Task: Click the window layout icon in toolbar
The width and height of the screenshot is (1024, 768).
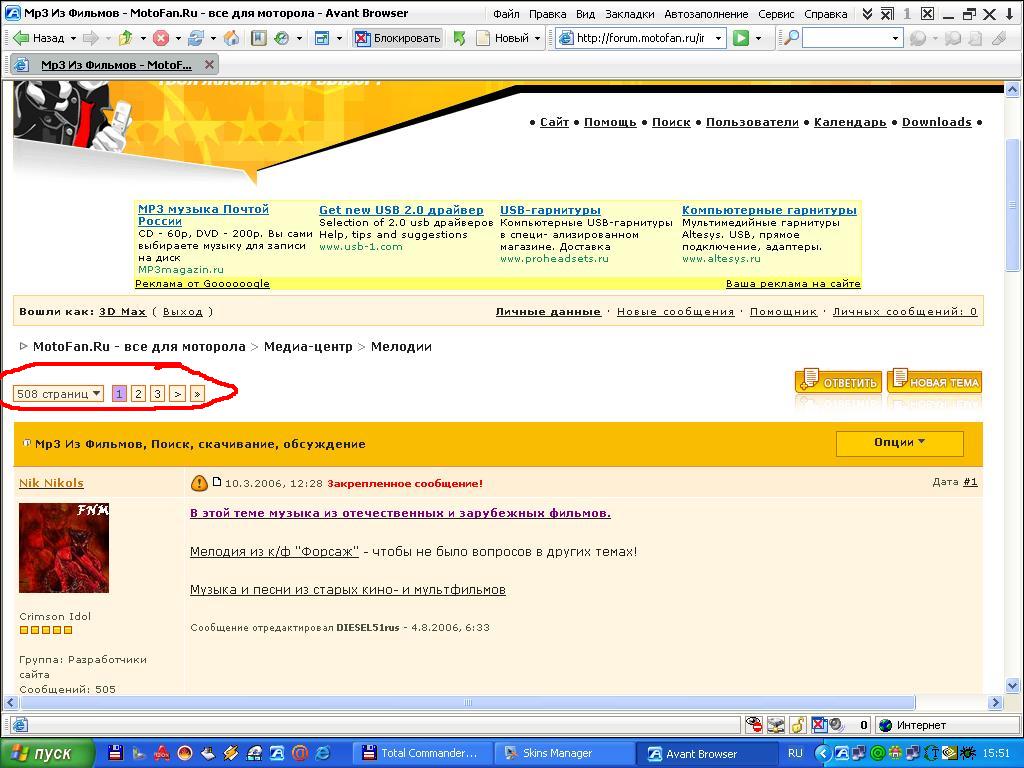Action: click(x=322, y=39)
